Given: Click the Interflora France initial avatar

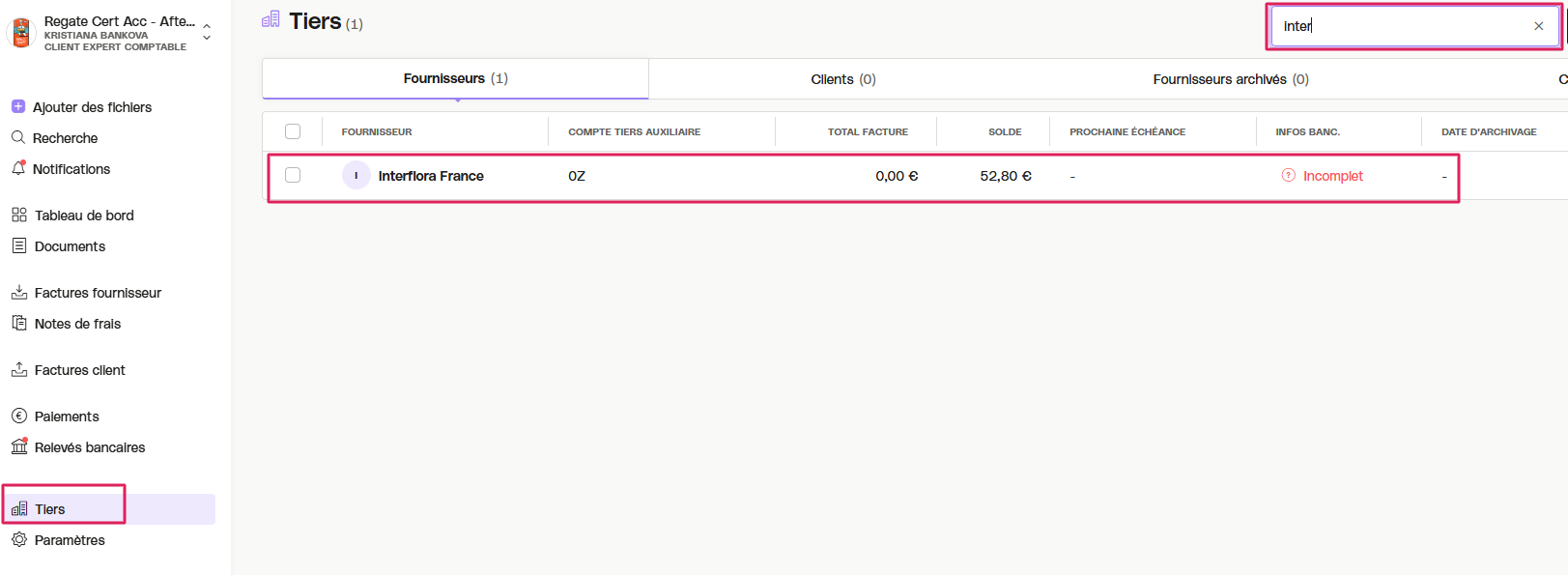Looking at the screenshot, I should point(356,175).
